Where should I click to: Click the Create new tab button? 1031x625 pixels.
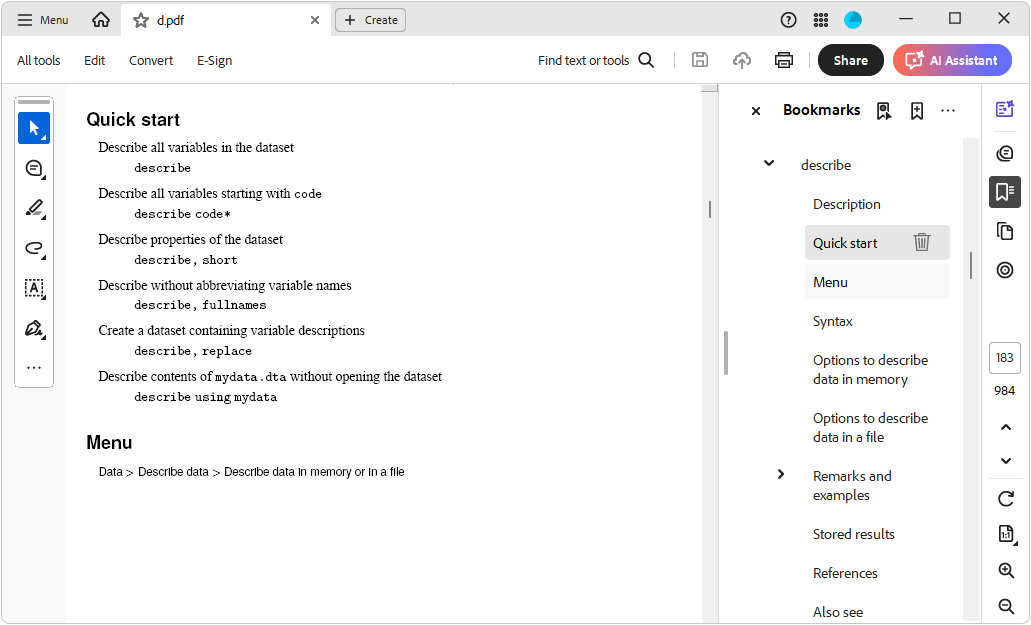tap(371, 20)
